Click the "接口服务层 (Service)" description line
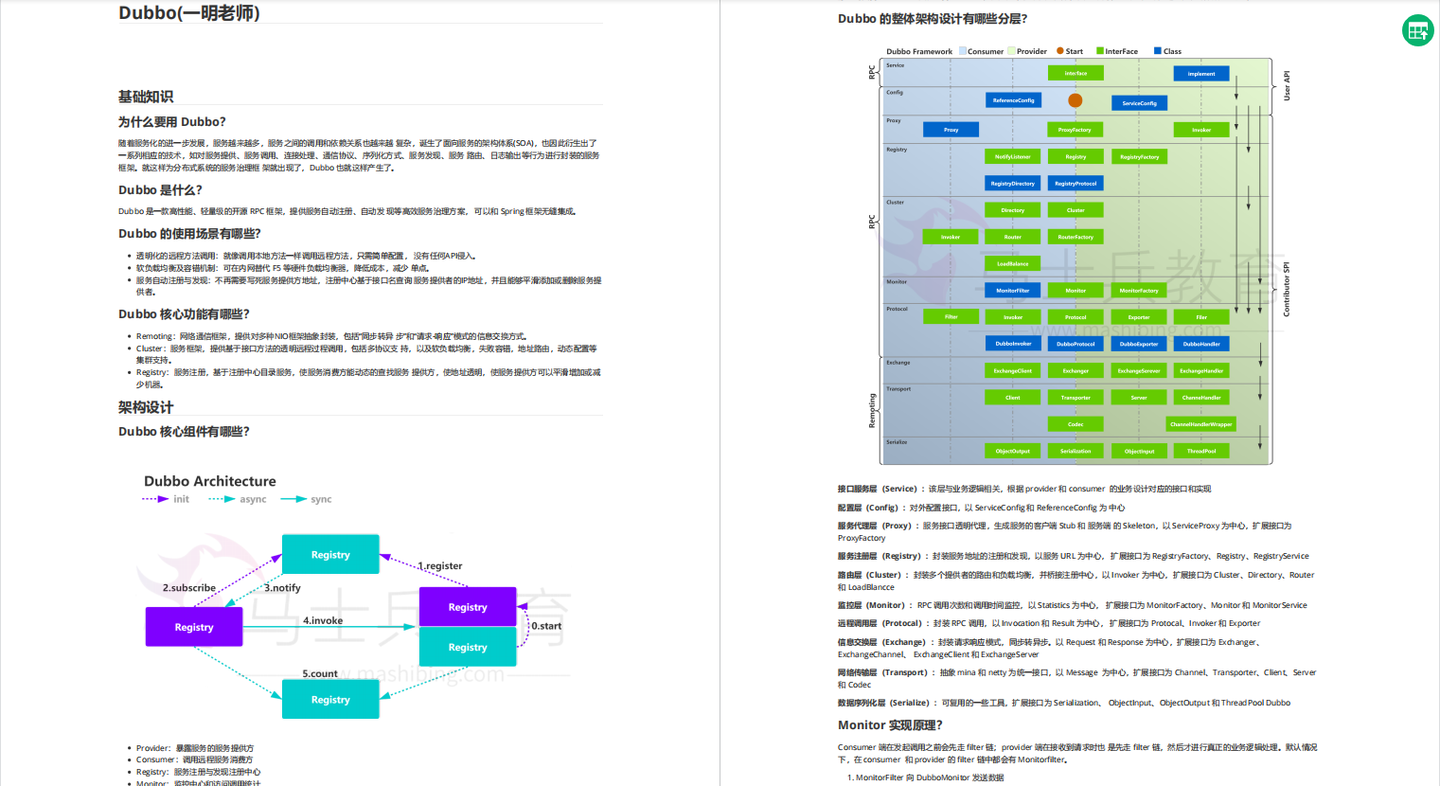Image resolution: width=1440 pixels, height=786 pixels. click(1024, 489)
